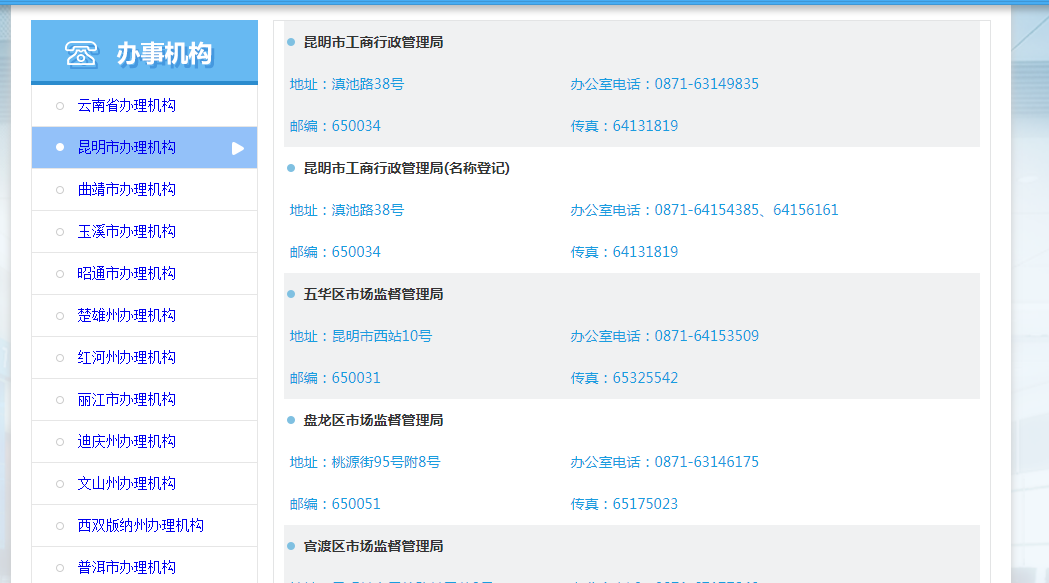This screenshot has width=1049, height=583.
Task: Open 红河州办理机构 link
Action: [x=126, y=357]
